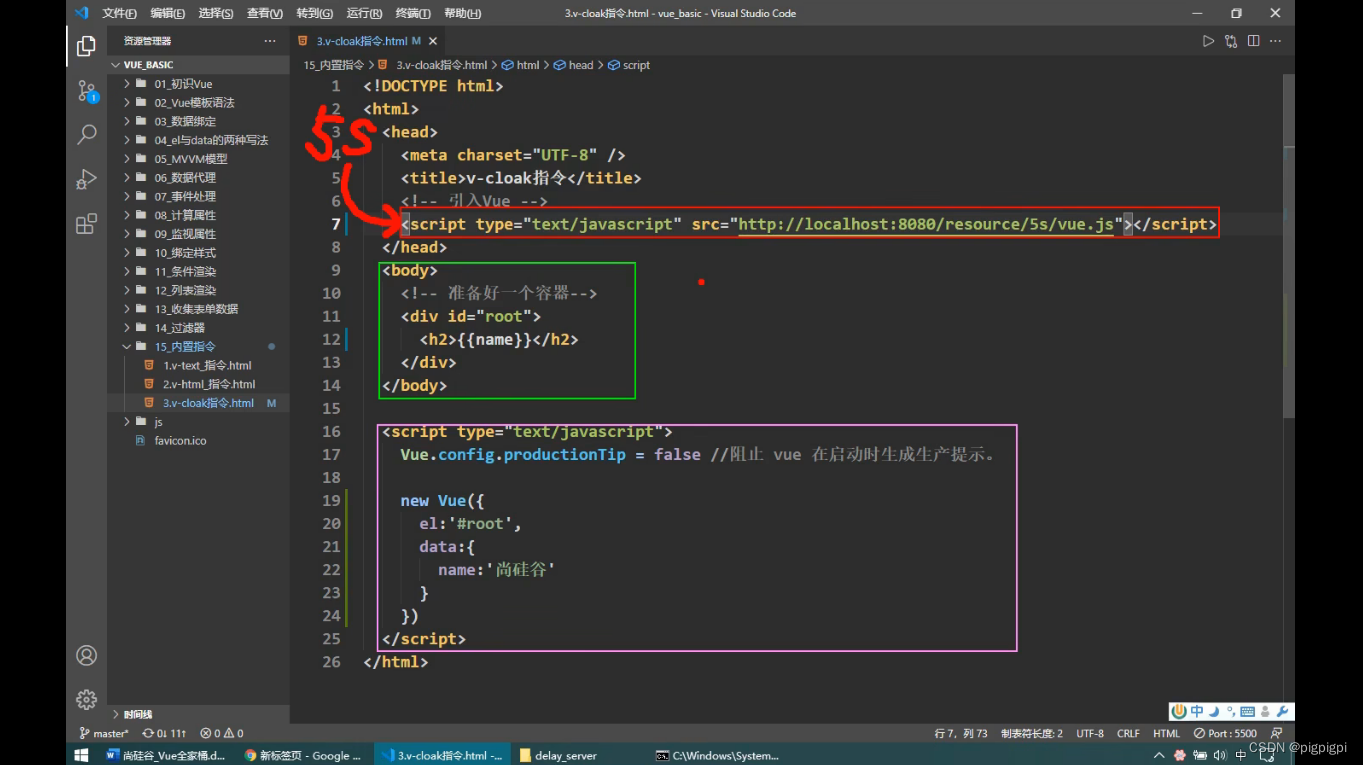1363x765 pixels.
Task: Open errors and warnings status indicator
Action: coord(222,733)
